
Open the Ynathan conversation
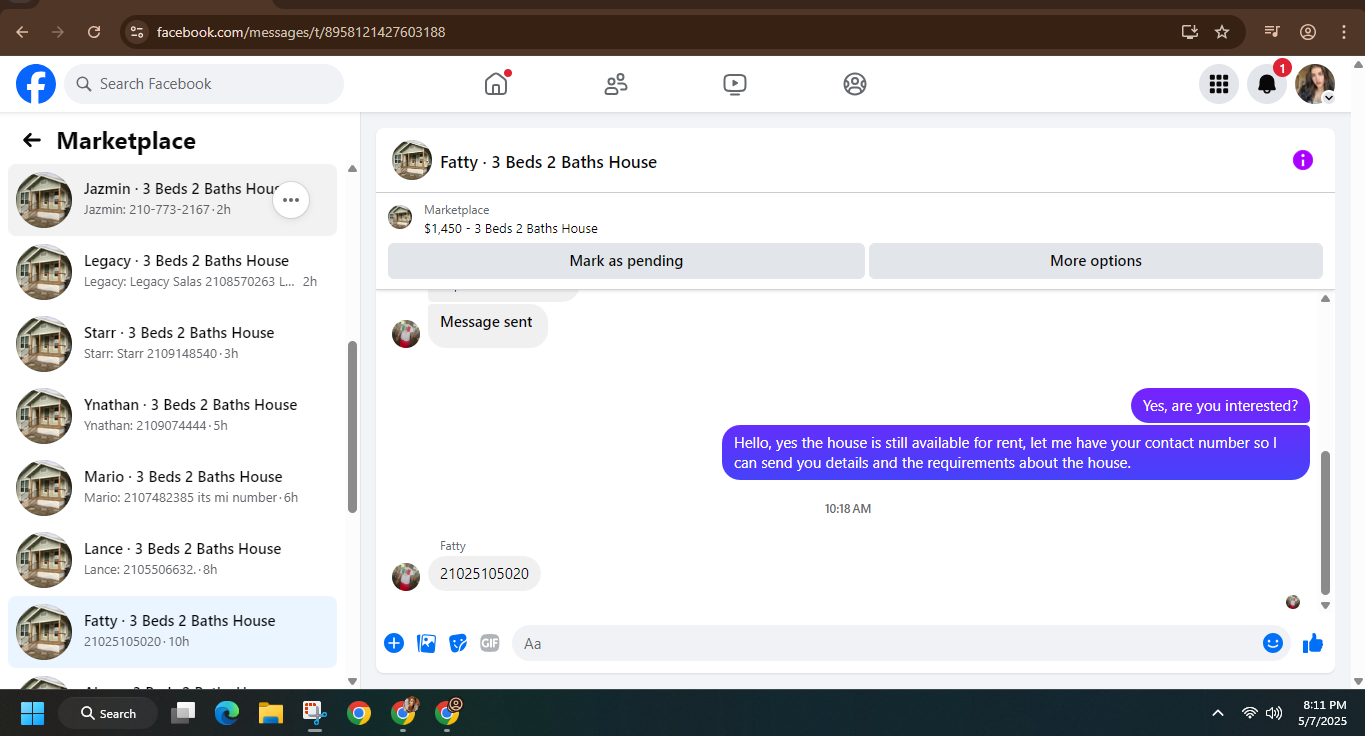(172, 416)
